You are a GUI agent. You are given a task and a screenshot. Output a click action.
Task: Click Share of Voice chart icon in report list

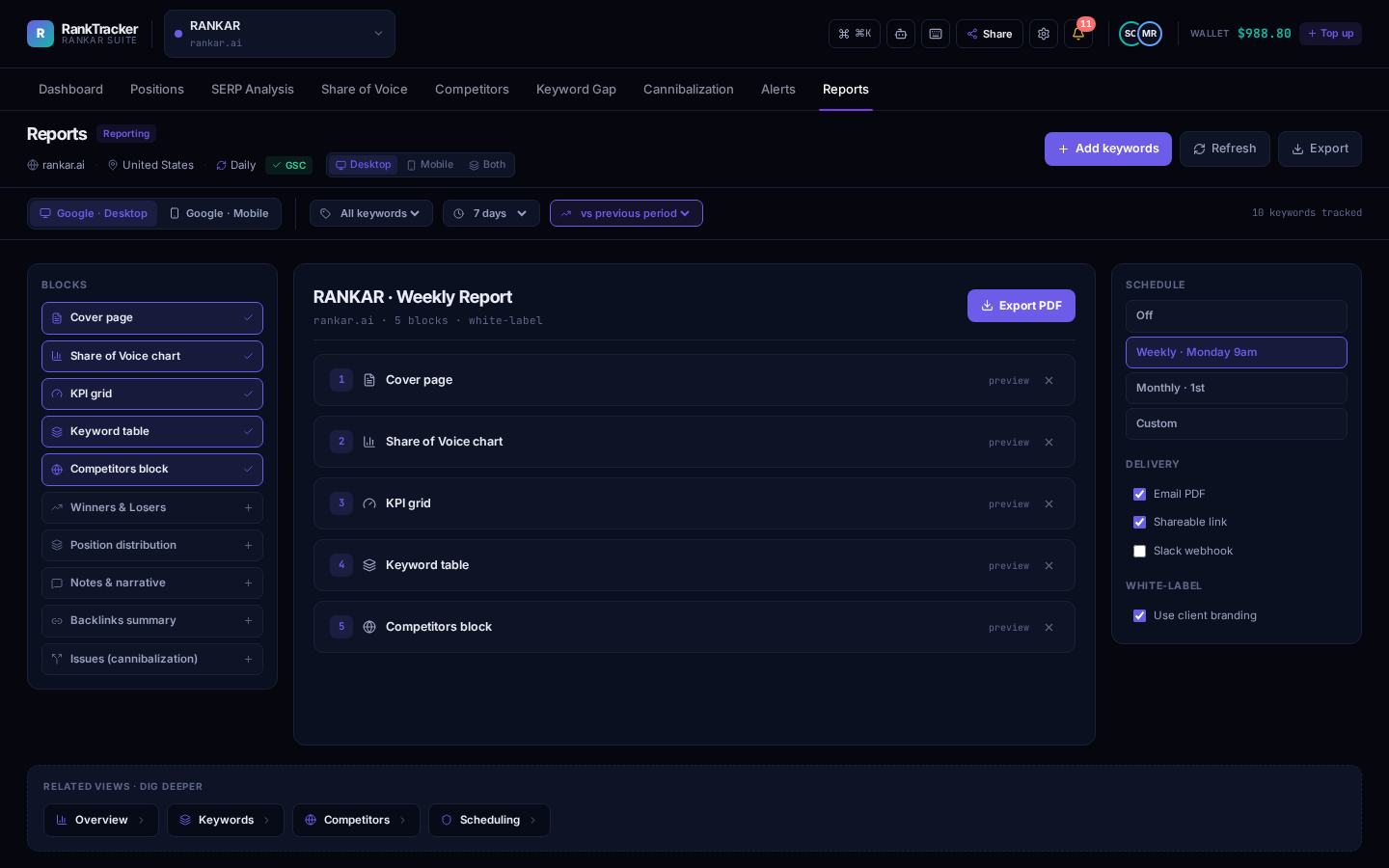pyautogui.click(x=369, y=442)
